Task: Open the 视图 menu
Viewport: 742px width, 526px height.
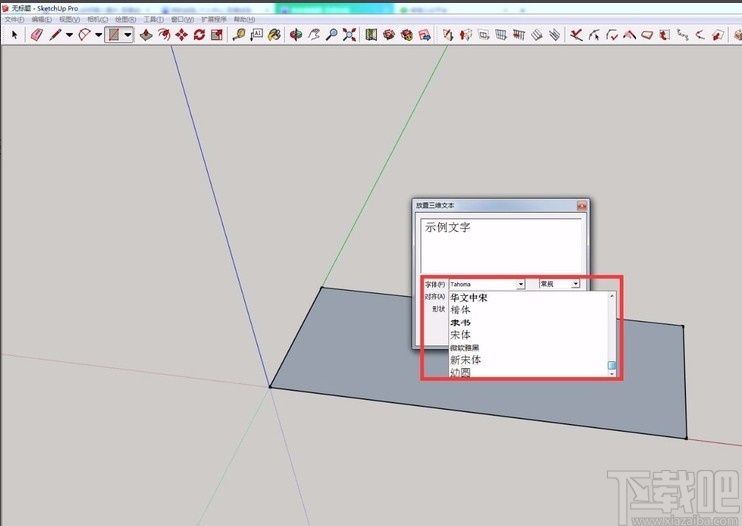Action: pyautogui.click(x=70, y=19)
